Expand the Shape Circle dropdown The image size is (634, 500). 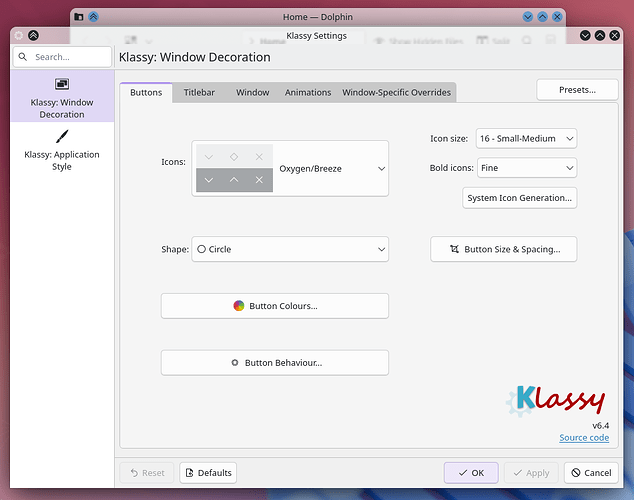(290, 249)
